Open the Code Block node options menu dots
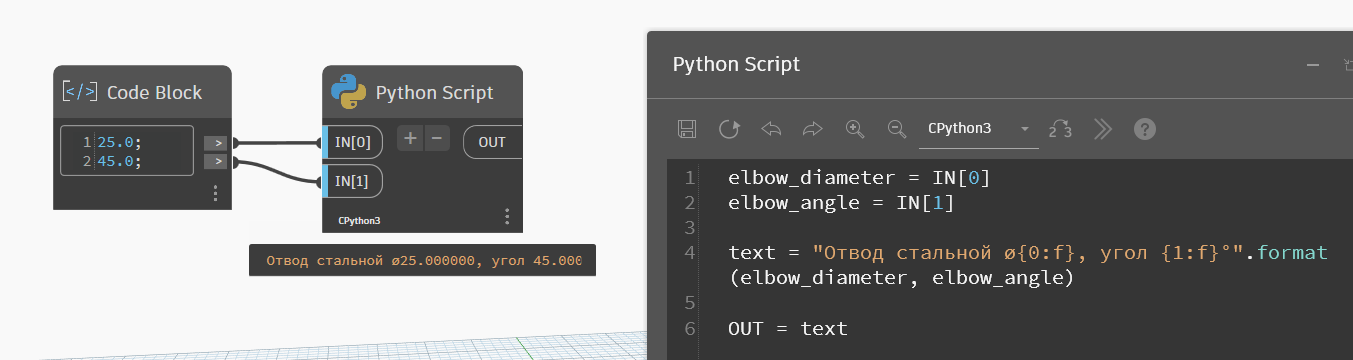This screenshot has width=1353, height=360. tap(215, 193)
